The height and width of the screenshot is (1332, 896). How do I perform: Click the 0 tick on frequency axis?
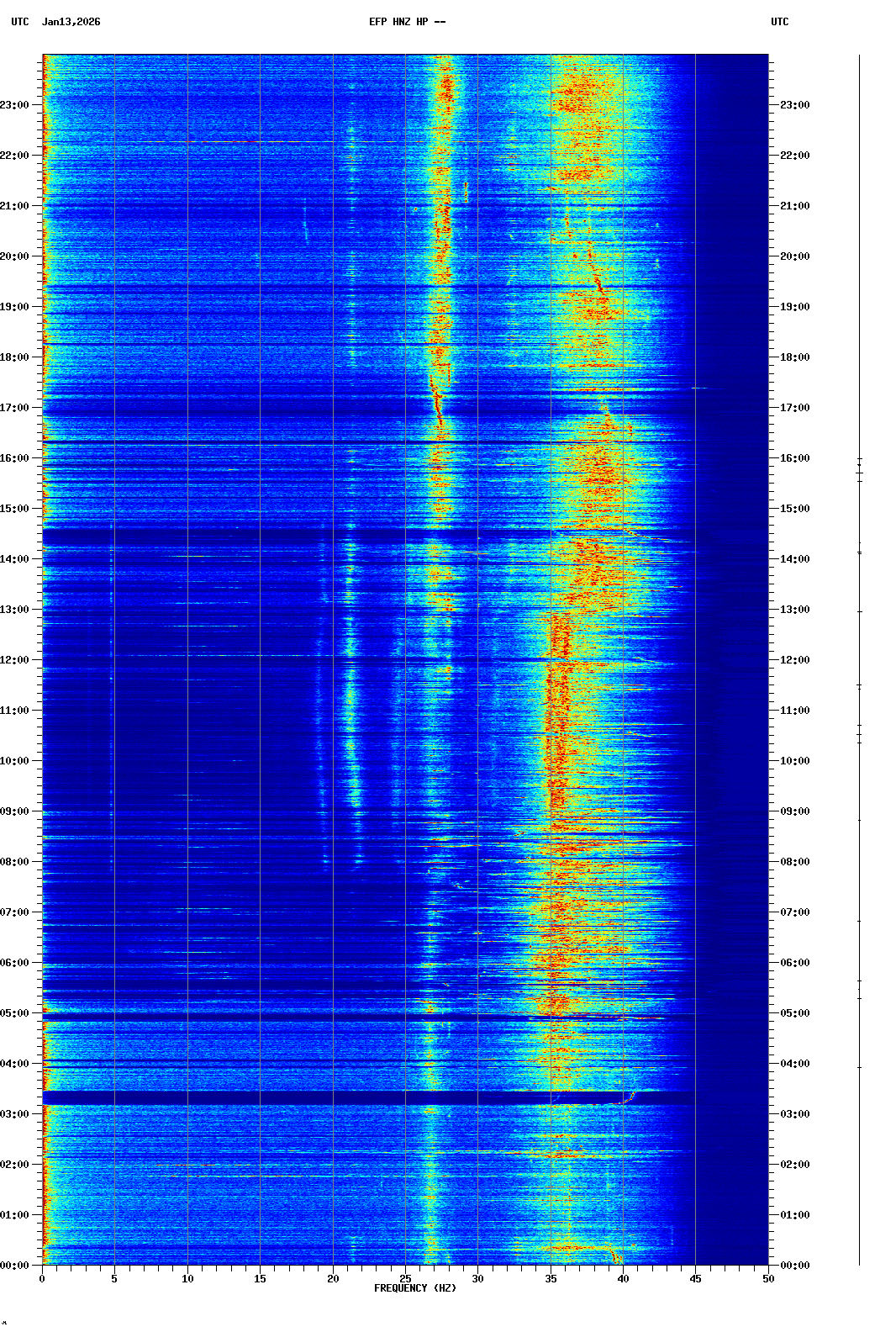(42, 1278)
